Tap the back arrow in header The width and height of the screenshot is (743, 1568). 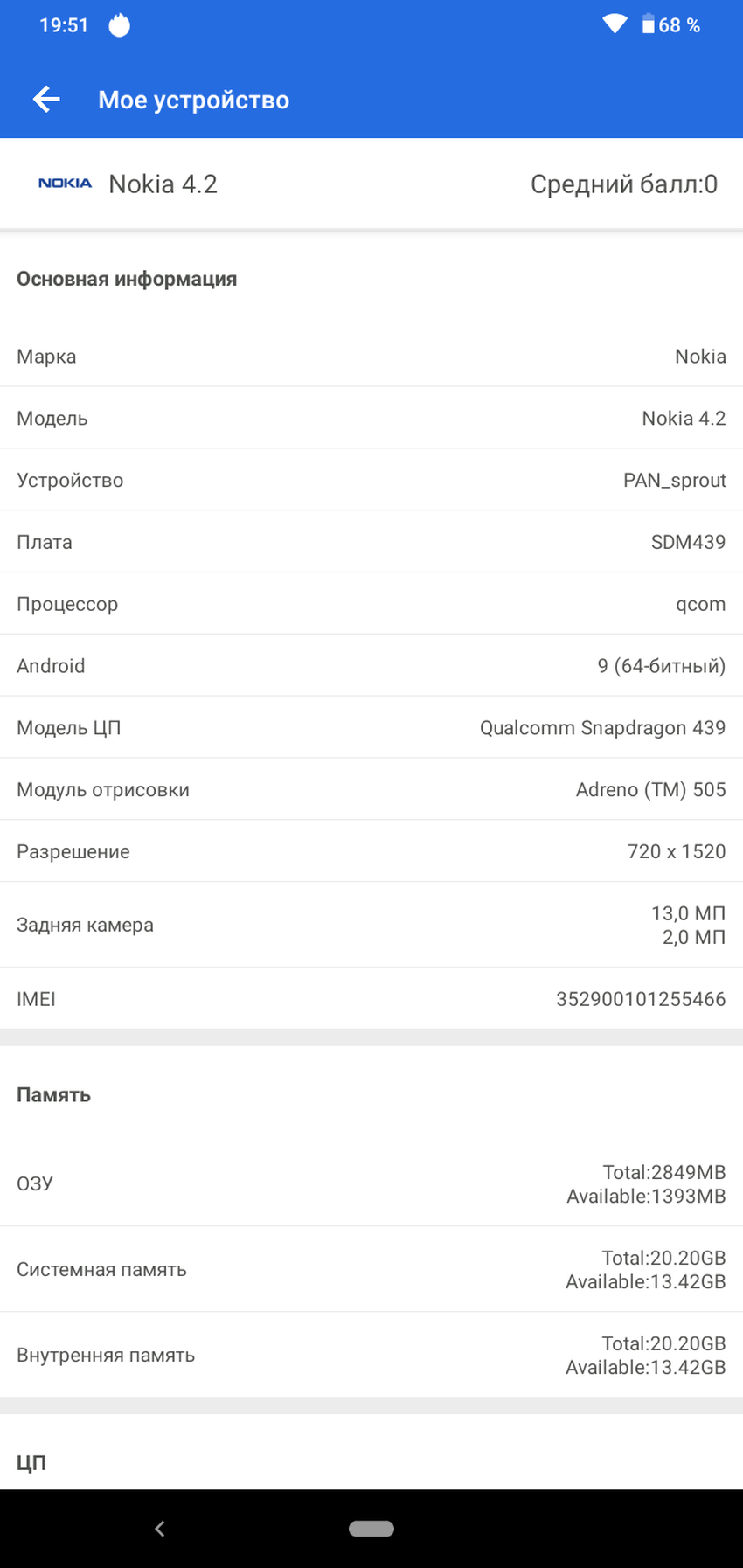pos(46,100)
